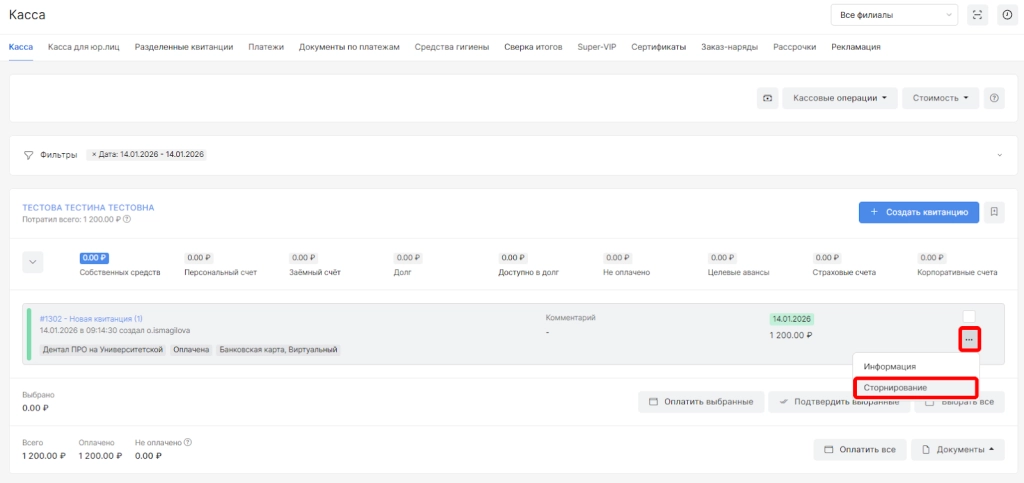Click the cash drawer icon beside Кассовые операции
This screenshot has width=1024, height=483.
point(768,98)
